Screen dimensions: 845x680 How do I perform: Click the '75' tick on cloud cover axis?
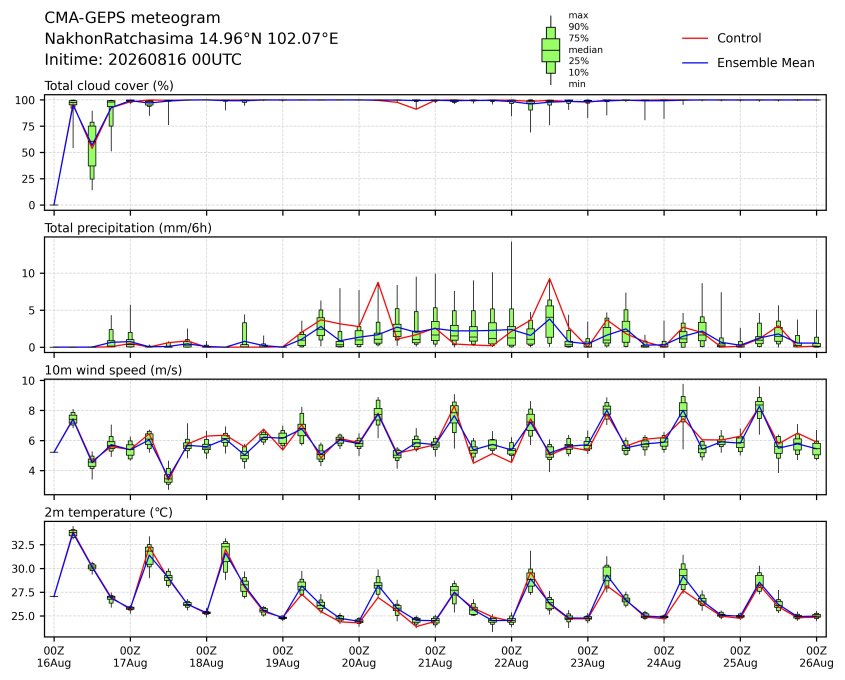(x=29, y=127)
